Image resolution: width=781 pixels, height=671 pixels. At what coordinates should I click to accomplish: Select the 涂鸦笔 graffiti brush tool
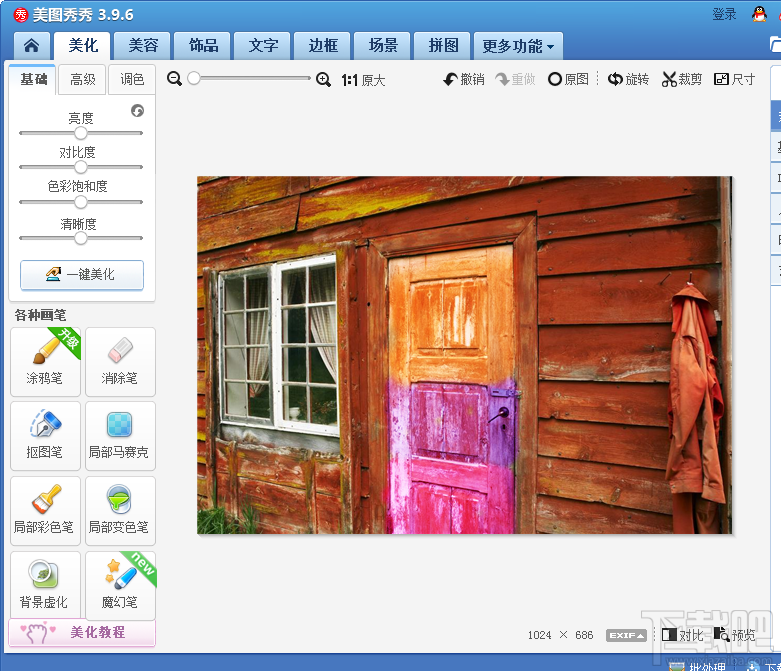click(x=45, y=362)
